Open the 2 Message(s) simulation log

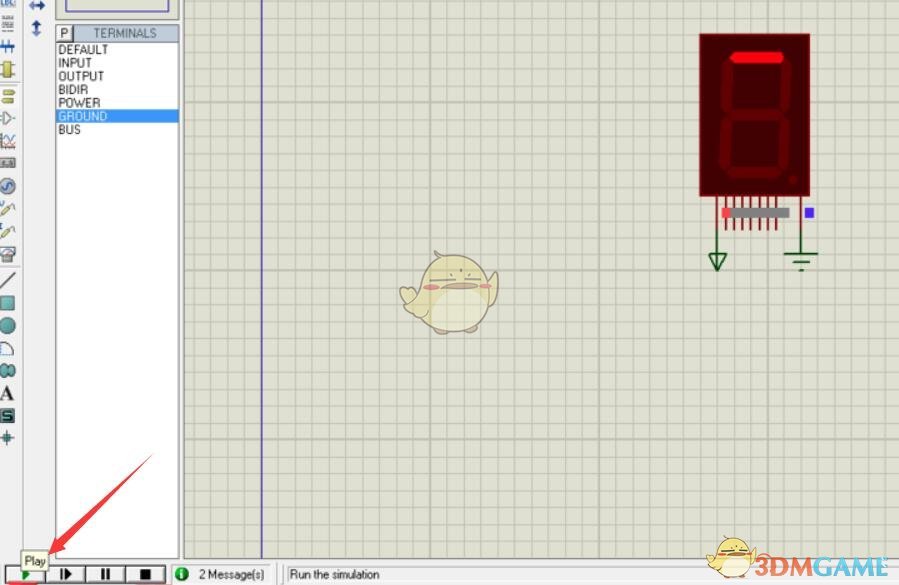(x=232, y=574)
